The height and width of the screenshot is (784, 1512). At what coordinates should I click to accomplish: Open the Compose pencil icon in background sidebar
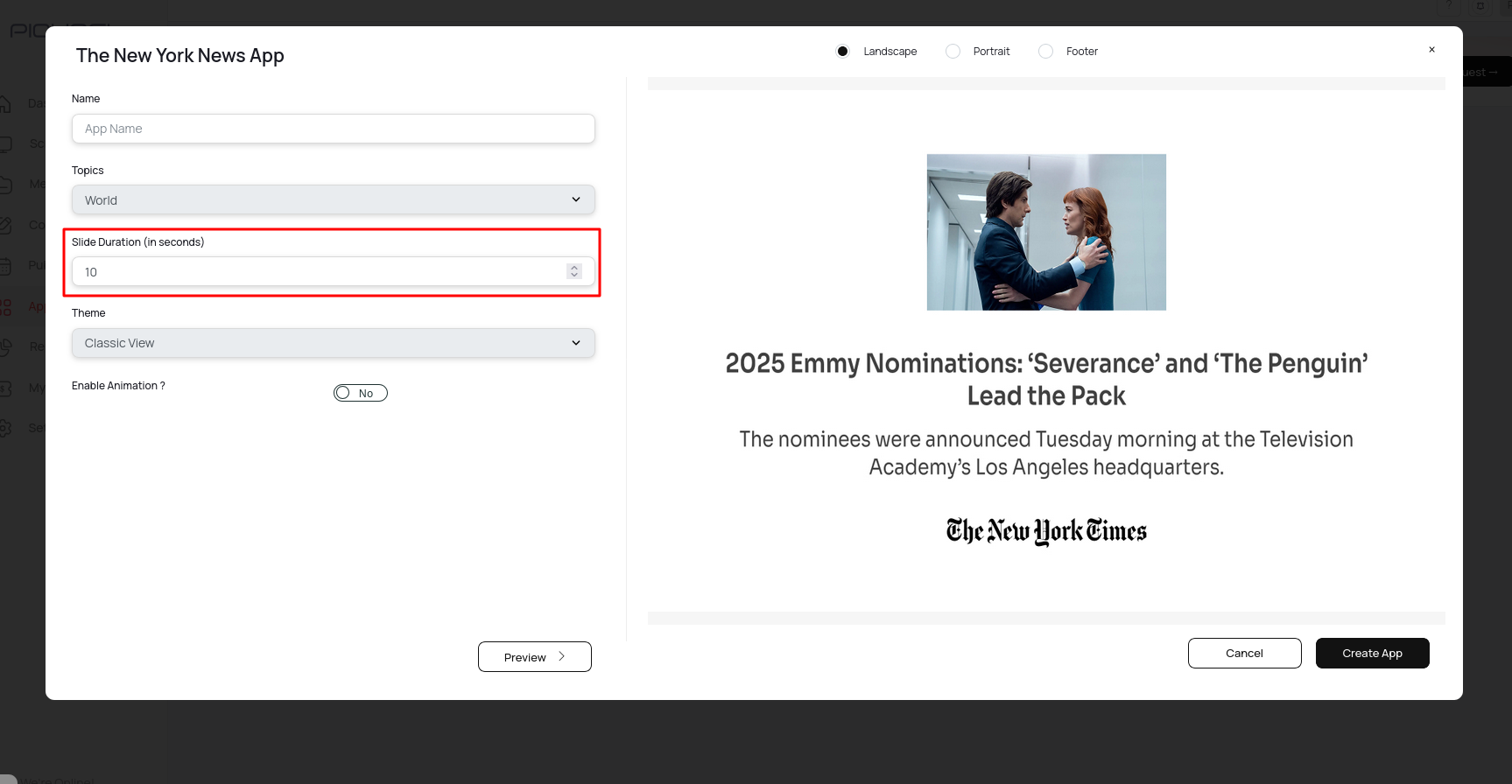[4, 225]
